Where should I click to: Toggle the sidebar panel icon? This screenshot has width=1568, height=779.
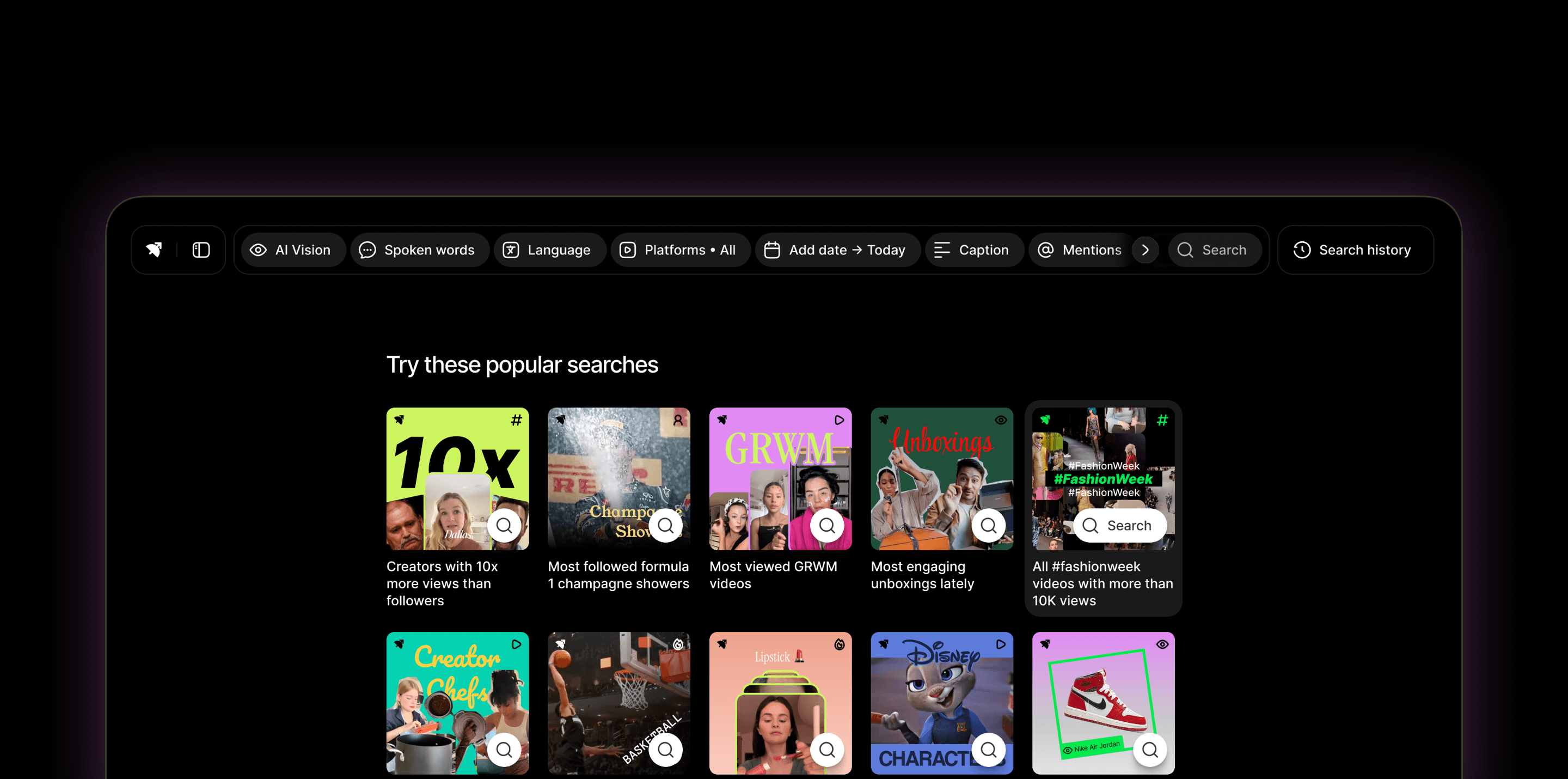201,249
